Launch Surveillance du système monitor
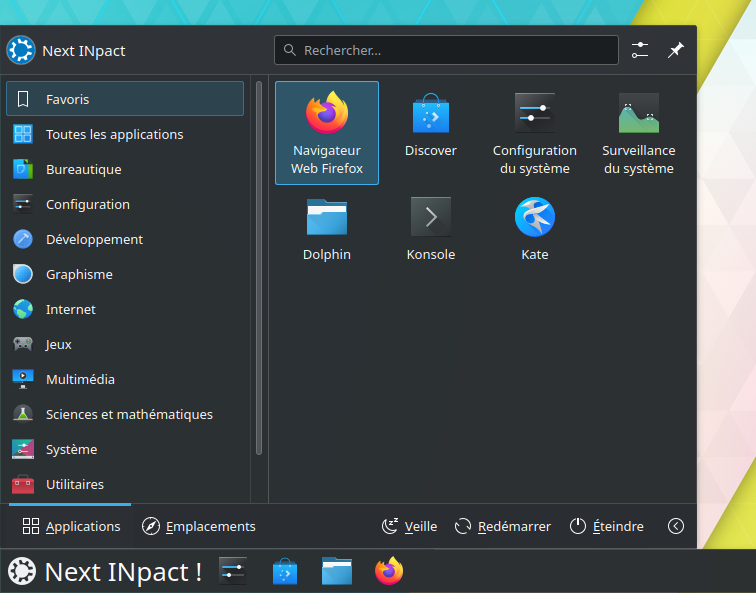 point(638,133)
